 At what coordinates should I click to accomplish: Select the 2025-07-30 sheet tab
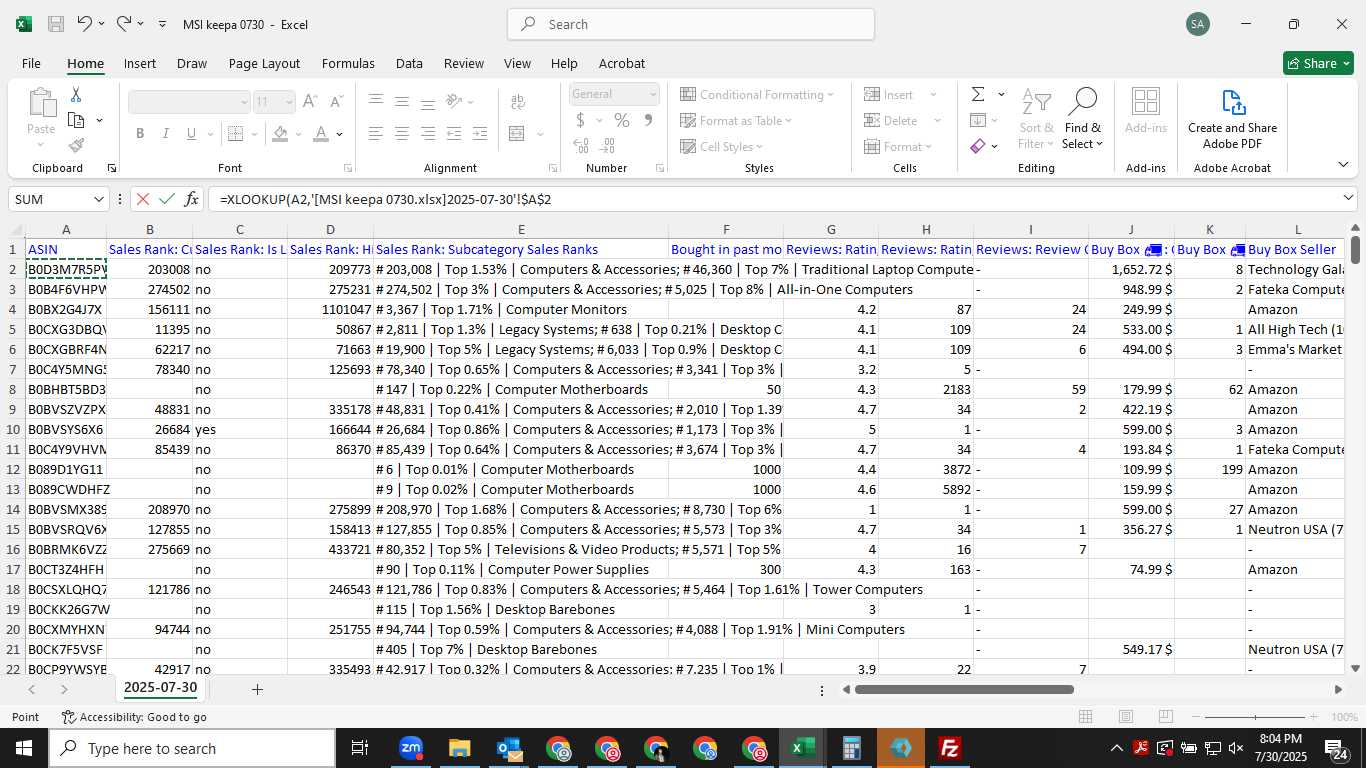[160, 688]
